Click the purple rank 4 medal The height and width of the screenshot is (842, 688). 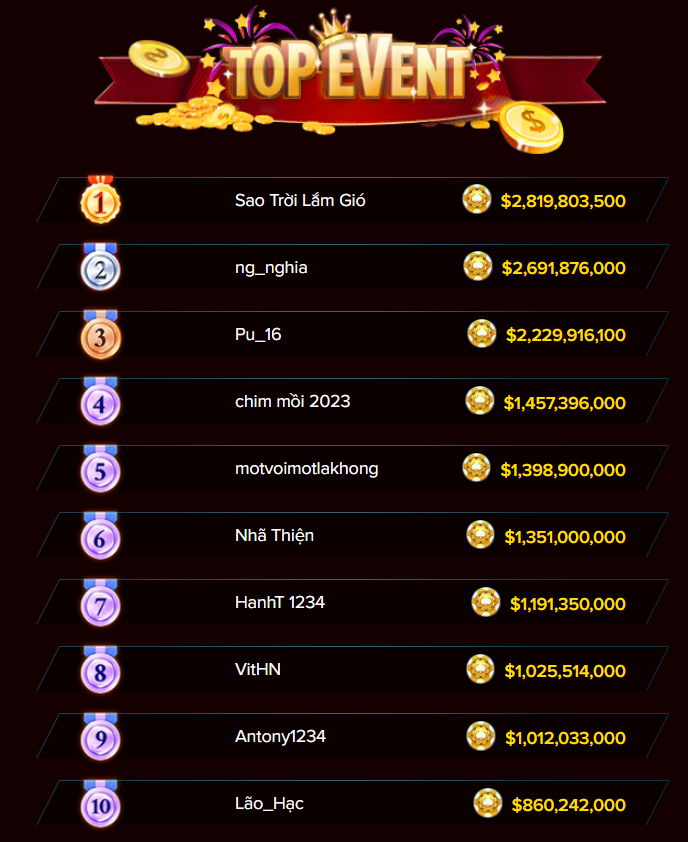(x=100, y=402)
